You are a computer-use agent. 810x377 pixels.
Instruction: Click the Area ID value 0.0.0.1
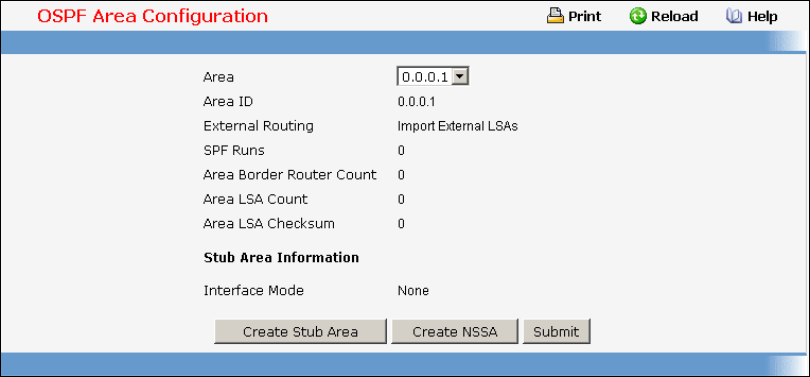[x=416, y=102]
